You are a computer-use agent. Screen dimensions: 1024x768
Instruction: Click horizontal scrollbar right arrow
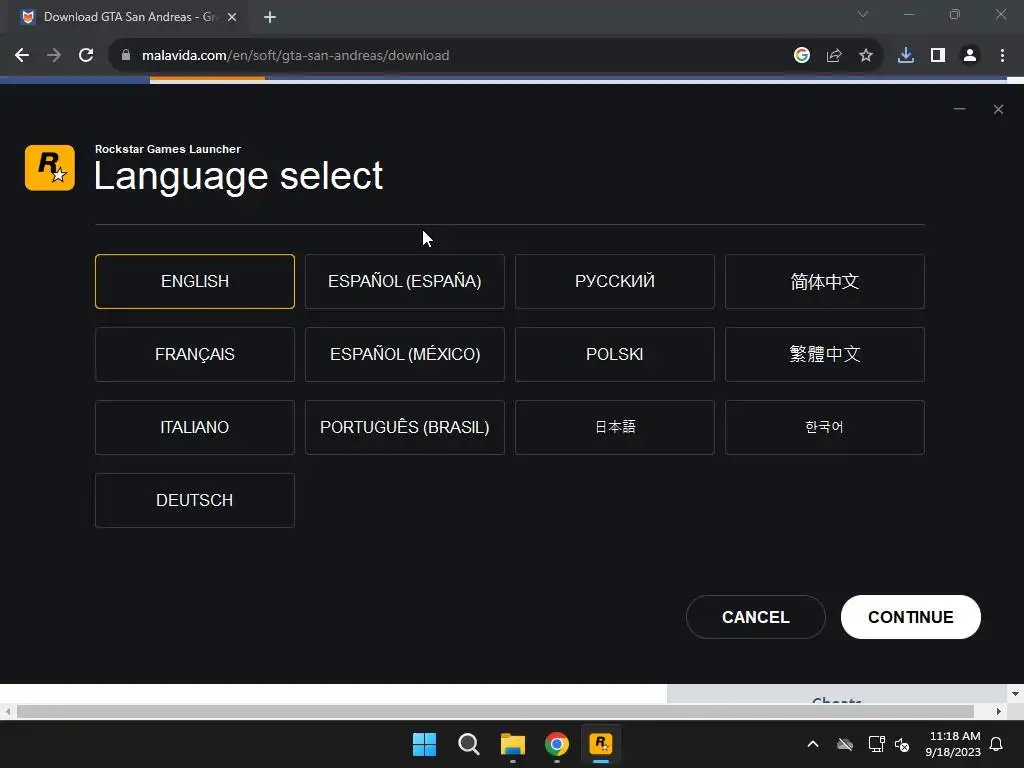(999, 711)
